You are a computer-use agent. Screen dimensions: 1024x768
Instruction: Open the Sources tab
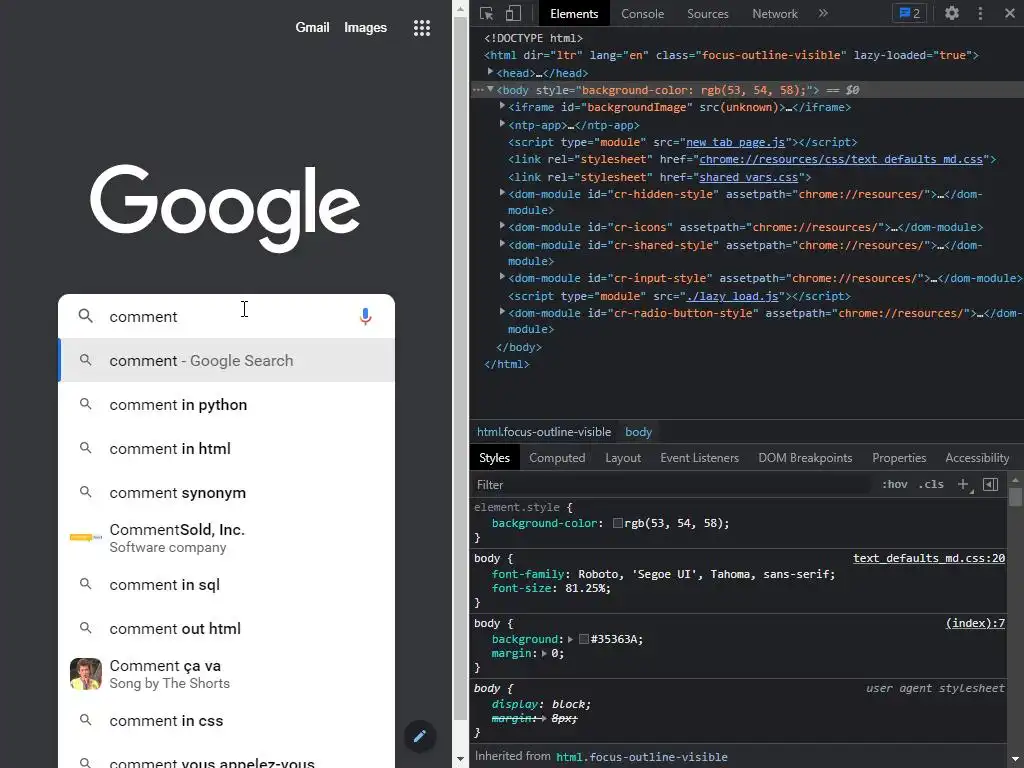click(x=707, y=14)
